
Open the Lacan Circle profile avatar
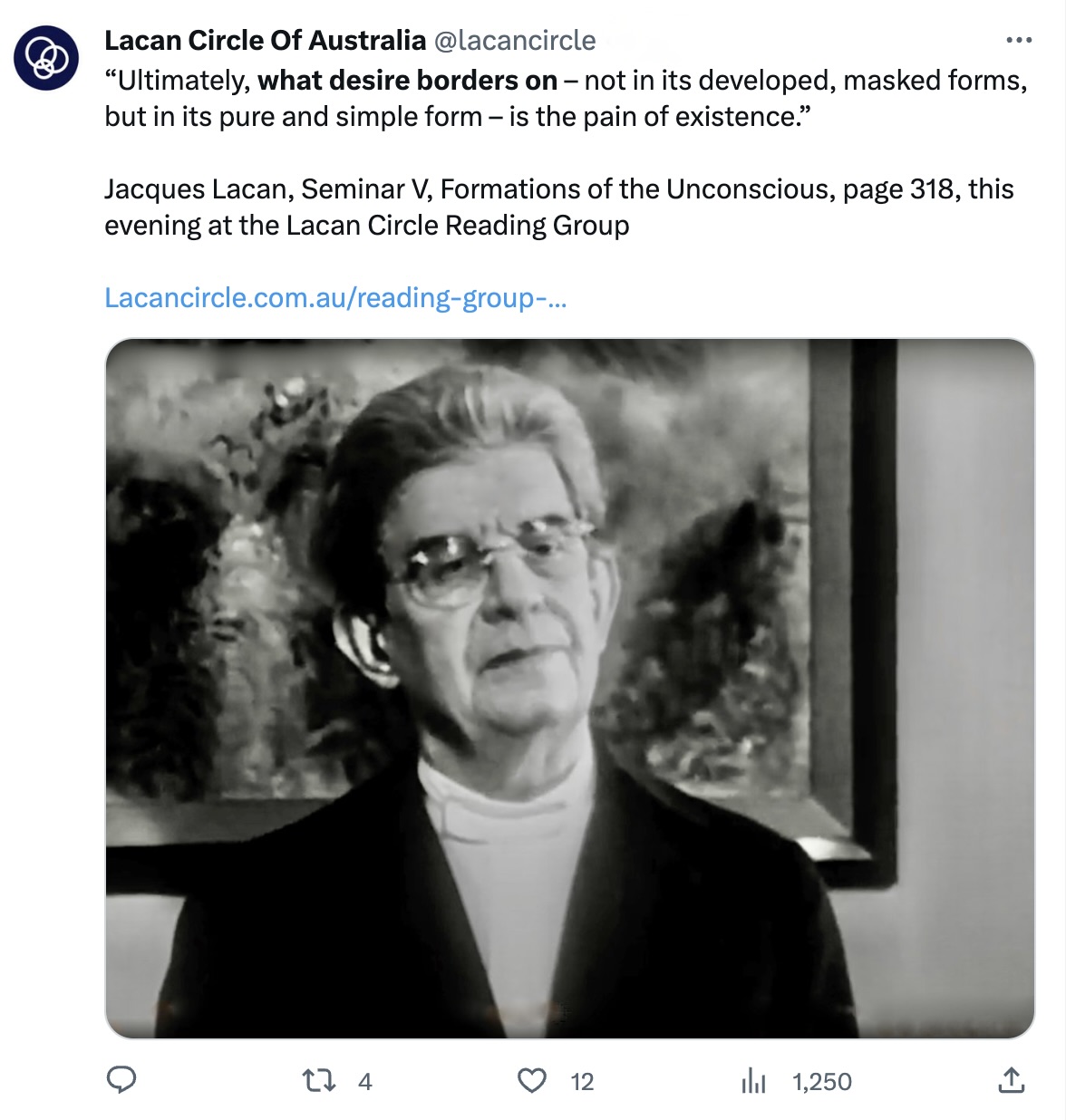click(46, 57)
